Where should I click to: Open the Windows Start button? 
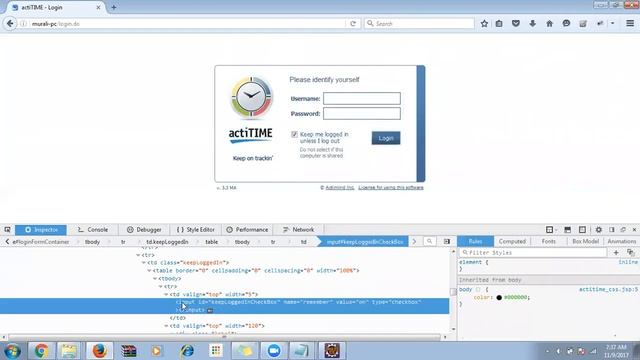pos(12,351)
